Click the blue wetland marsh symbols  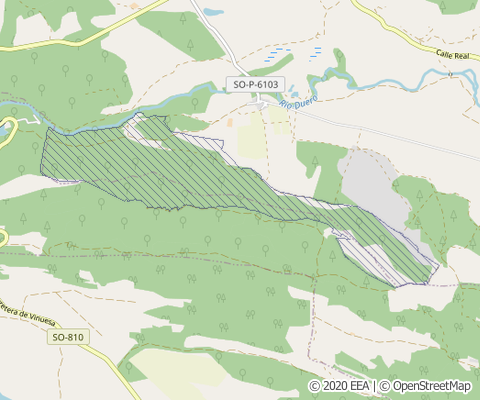click(x=293, y=54)
